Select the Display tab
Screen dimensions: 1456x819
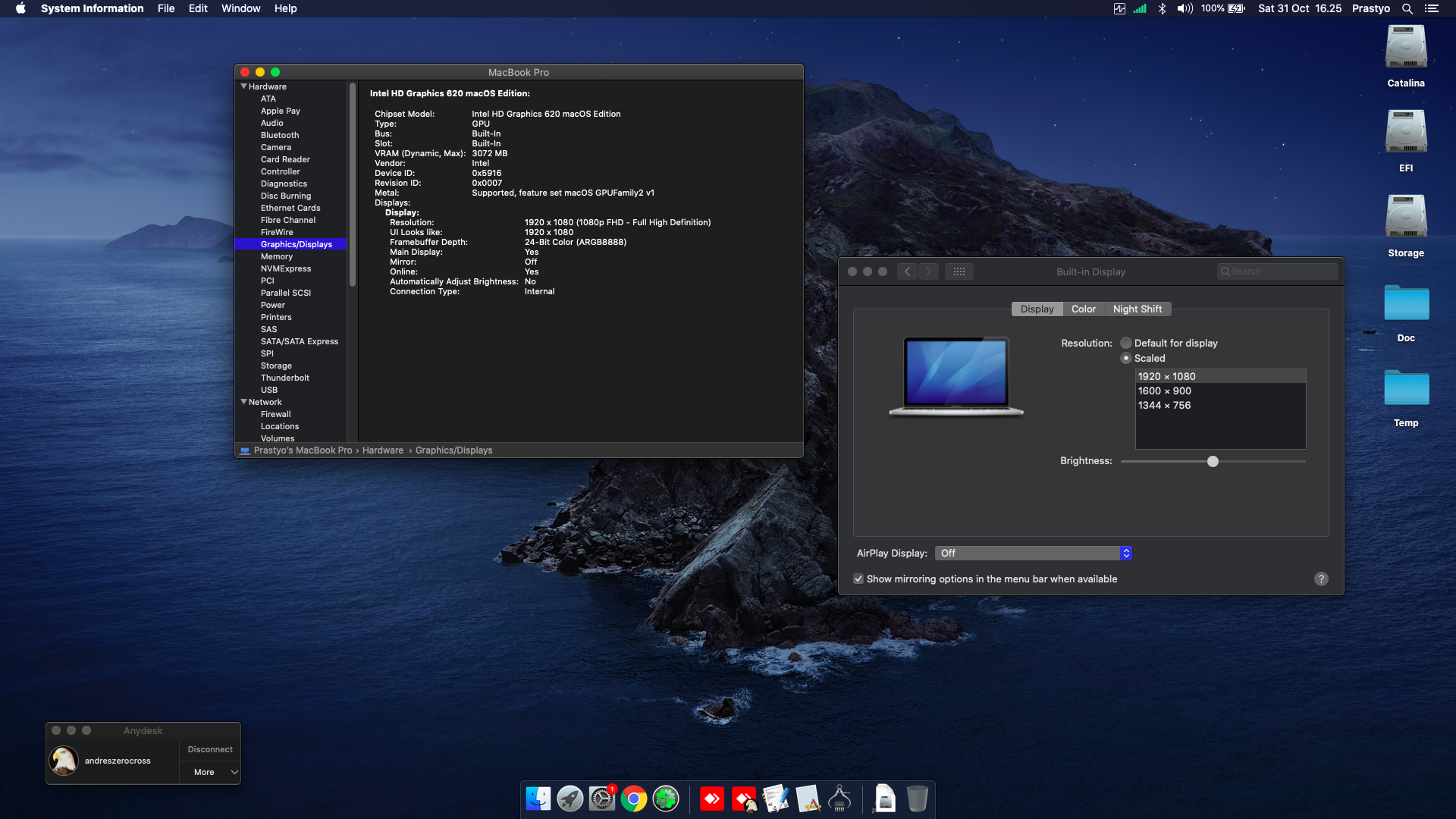tap(1037, 309)
